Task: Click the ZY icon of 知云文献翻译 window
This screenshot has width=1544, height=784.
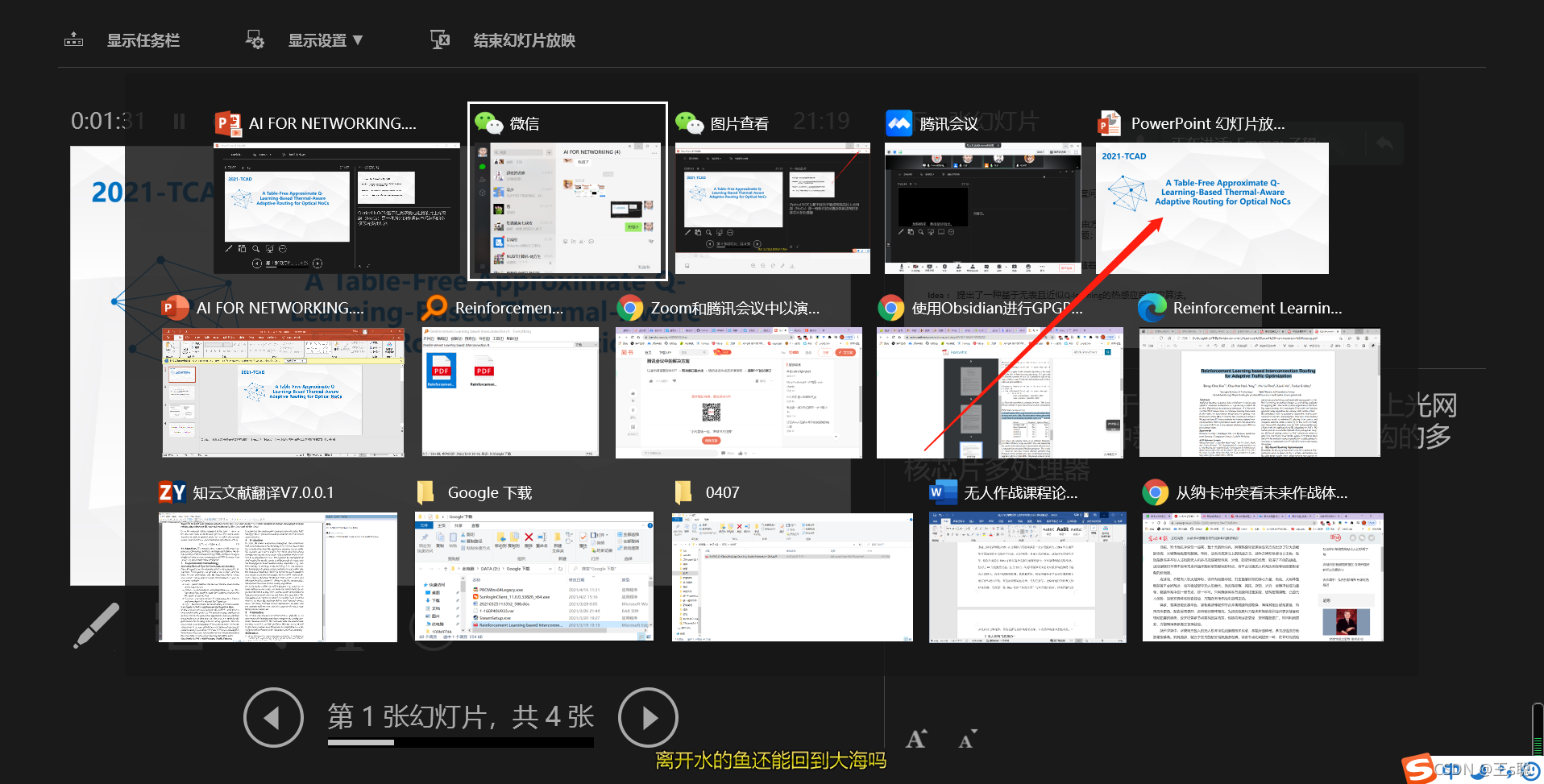Action: coord(172,492)
